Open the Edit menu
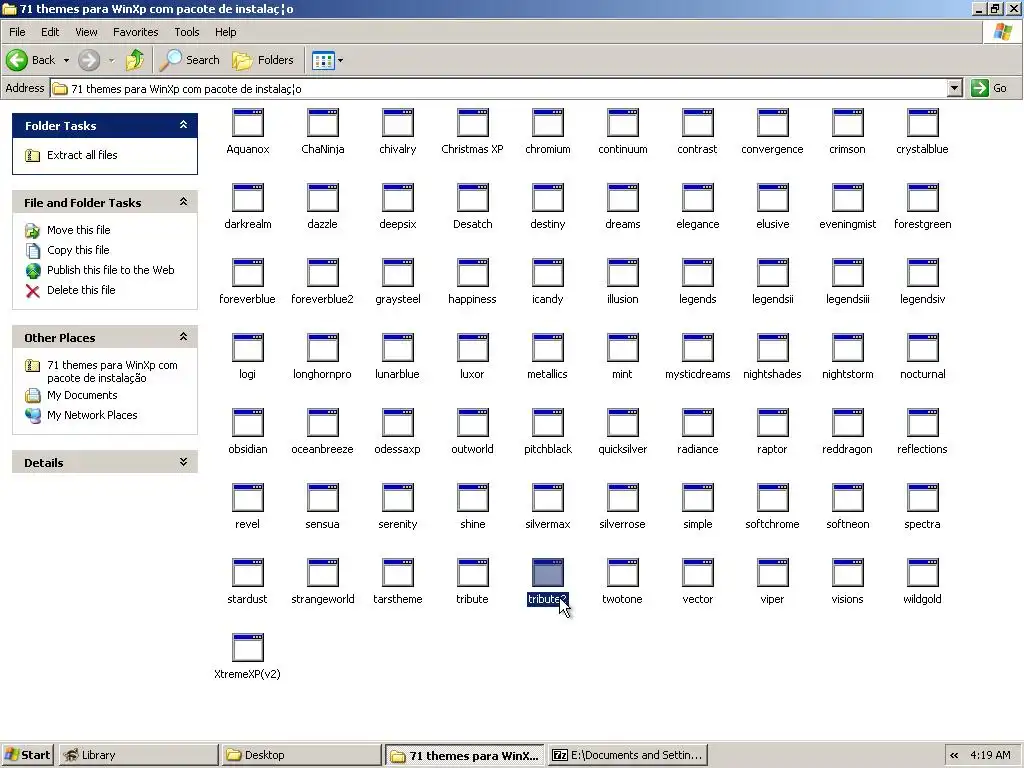 point(50,32)
